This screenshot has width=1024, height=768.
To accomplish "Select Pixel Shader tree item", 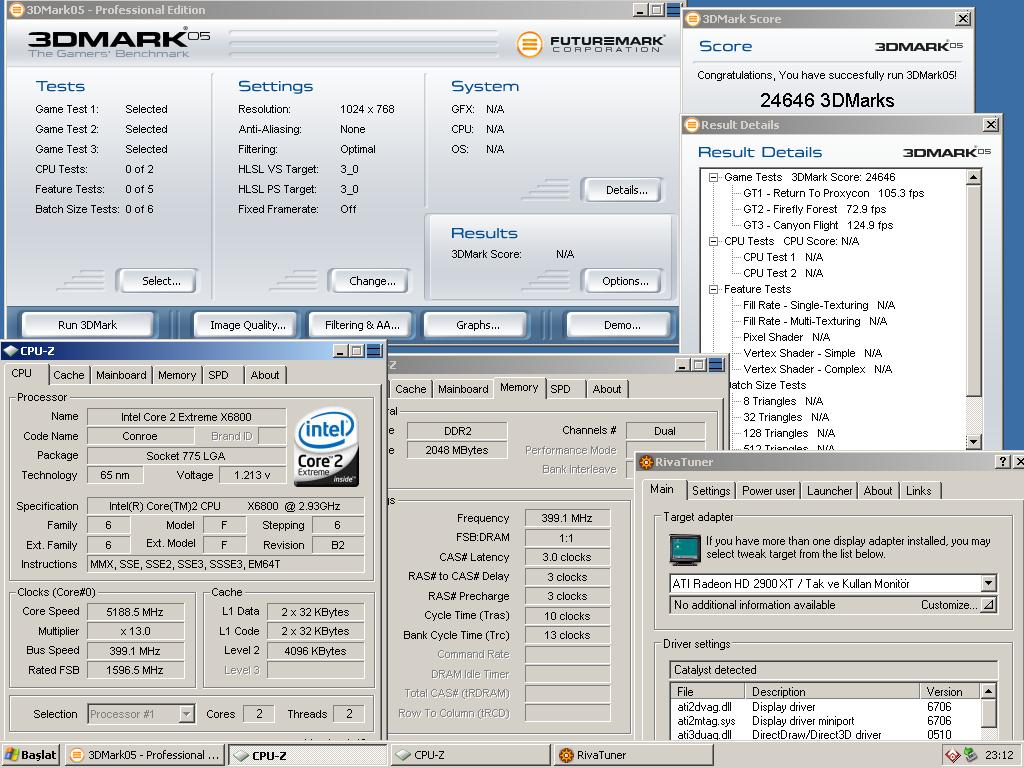I will 786,337.
